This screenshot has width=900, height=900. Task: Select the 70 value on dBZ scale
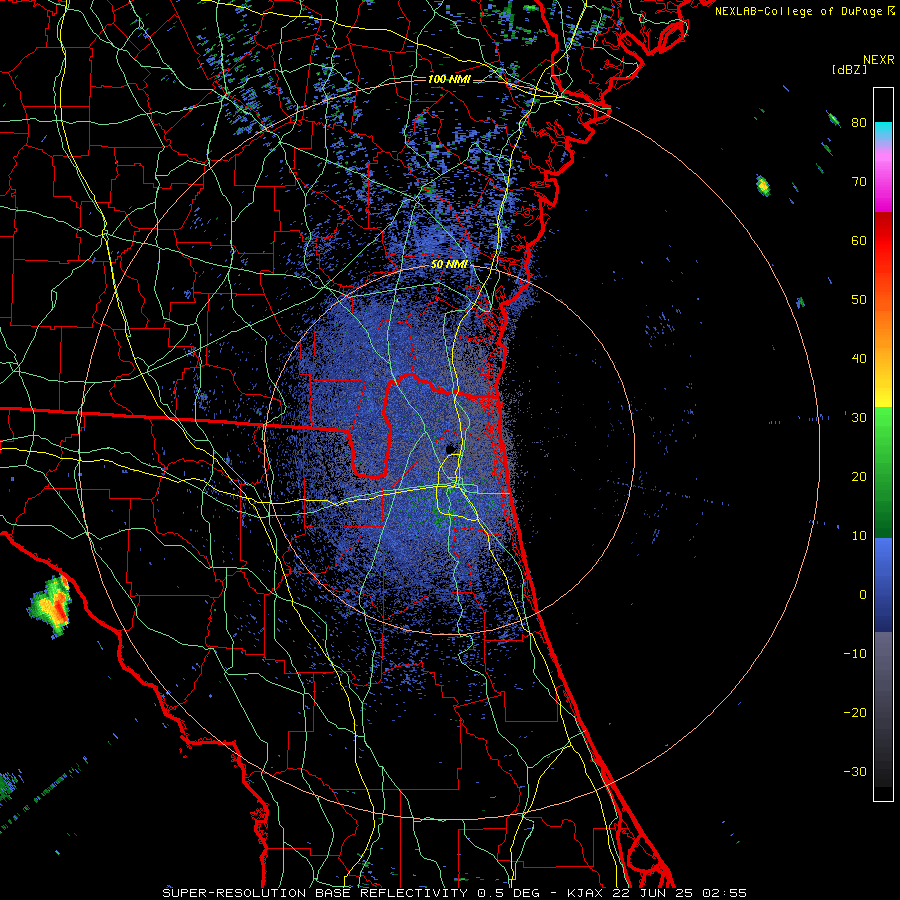(859, 181)
